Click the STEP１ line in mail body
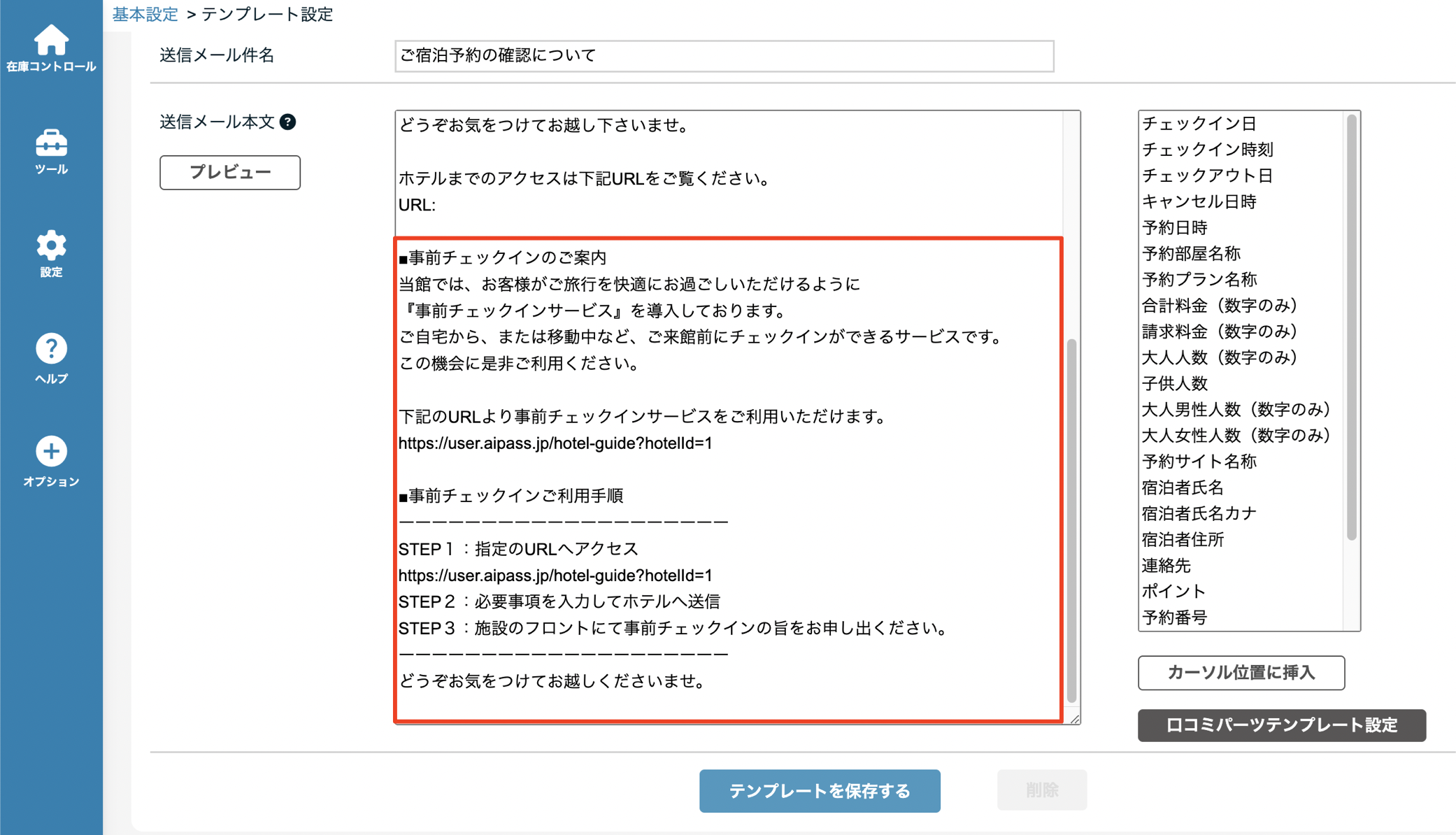 518,549
